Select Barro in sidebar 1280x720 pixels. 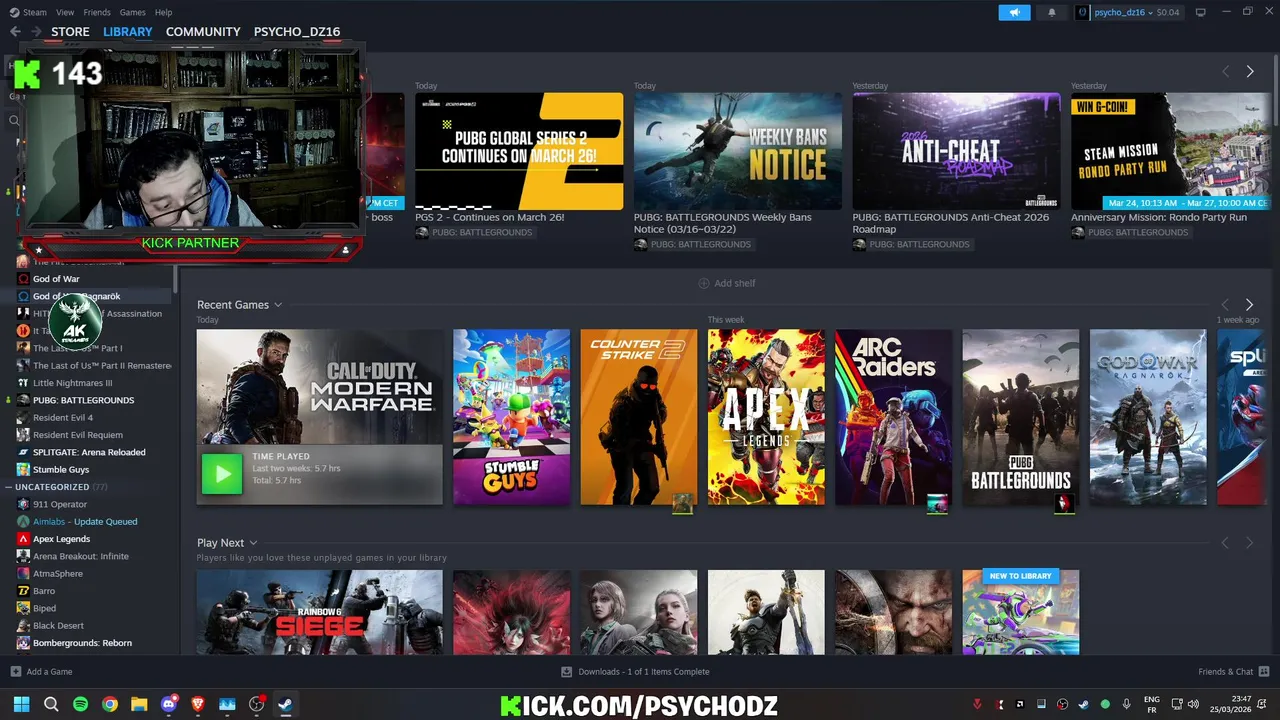(x=44, y=591)
